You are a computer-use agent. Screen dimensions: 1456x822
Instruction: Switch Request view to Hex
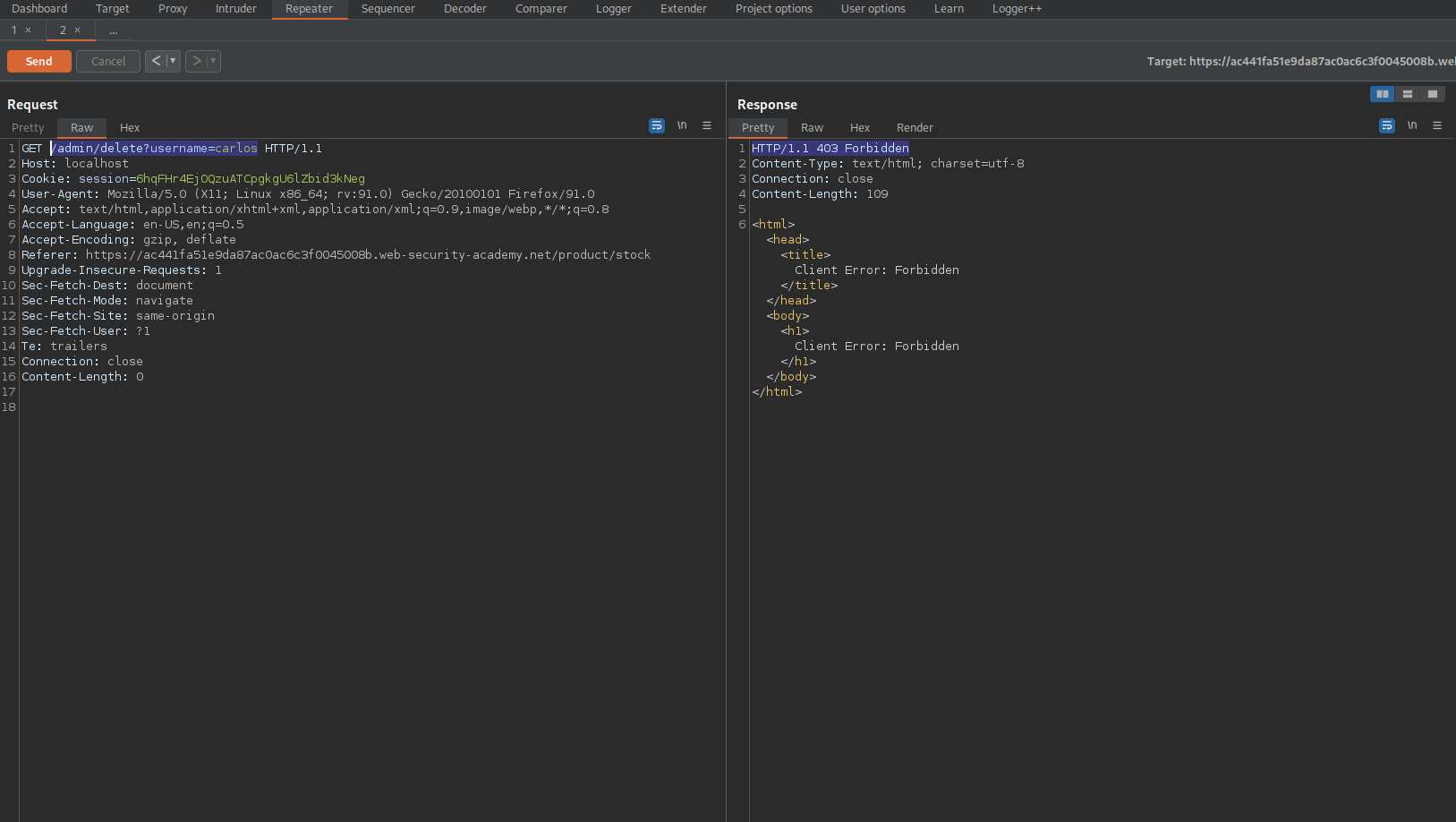pyautogui.click(x=130, y=128)
